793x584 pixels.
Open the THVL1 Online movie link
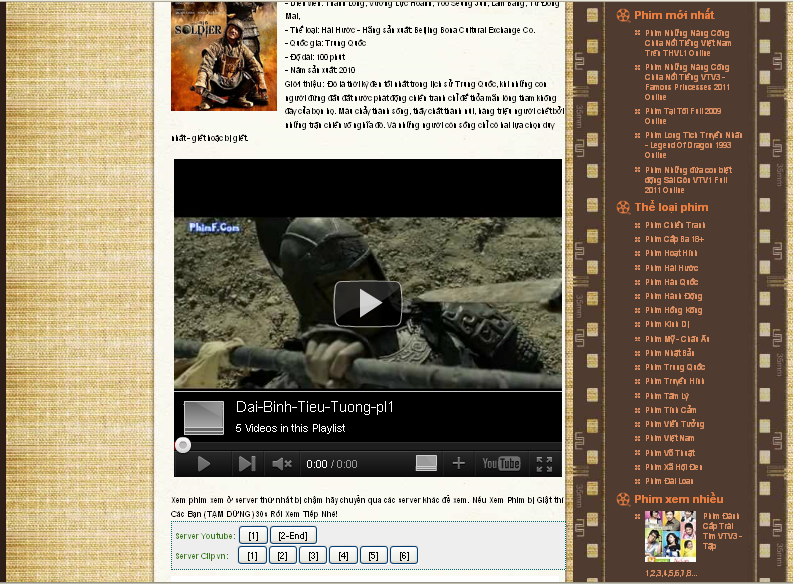point(688,43)
